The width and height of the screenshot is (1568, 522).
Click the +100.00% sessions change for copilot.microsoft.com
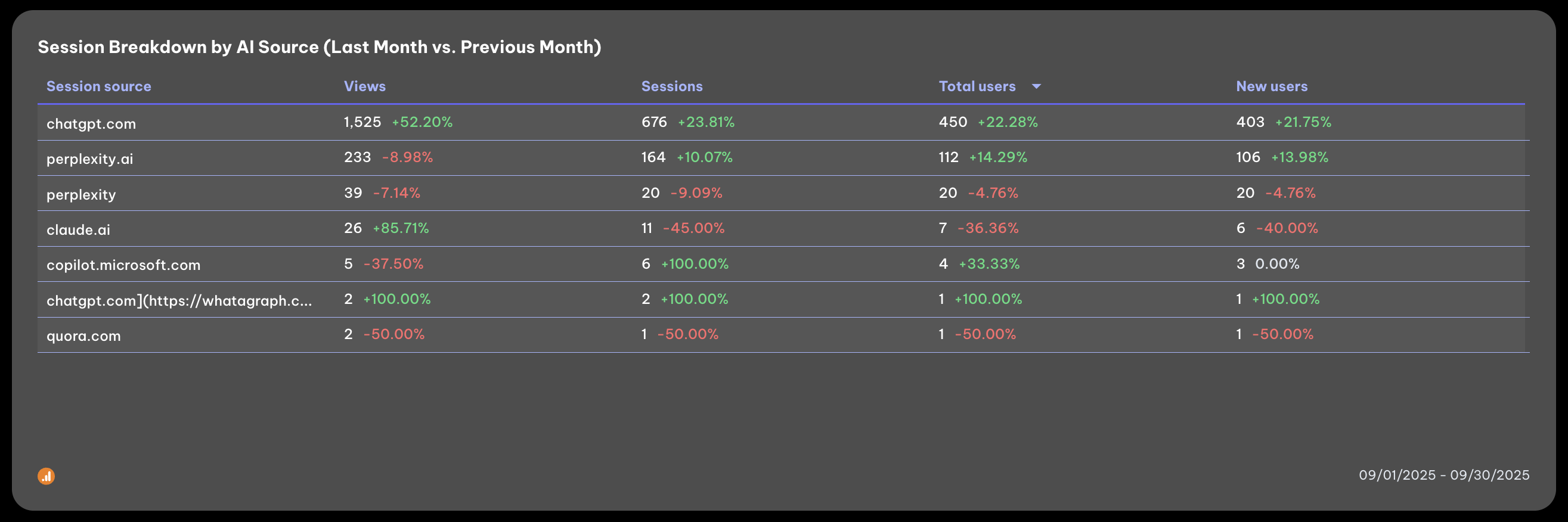coord(695,263)
